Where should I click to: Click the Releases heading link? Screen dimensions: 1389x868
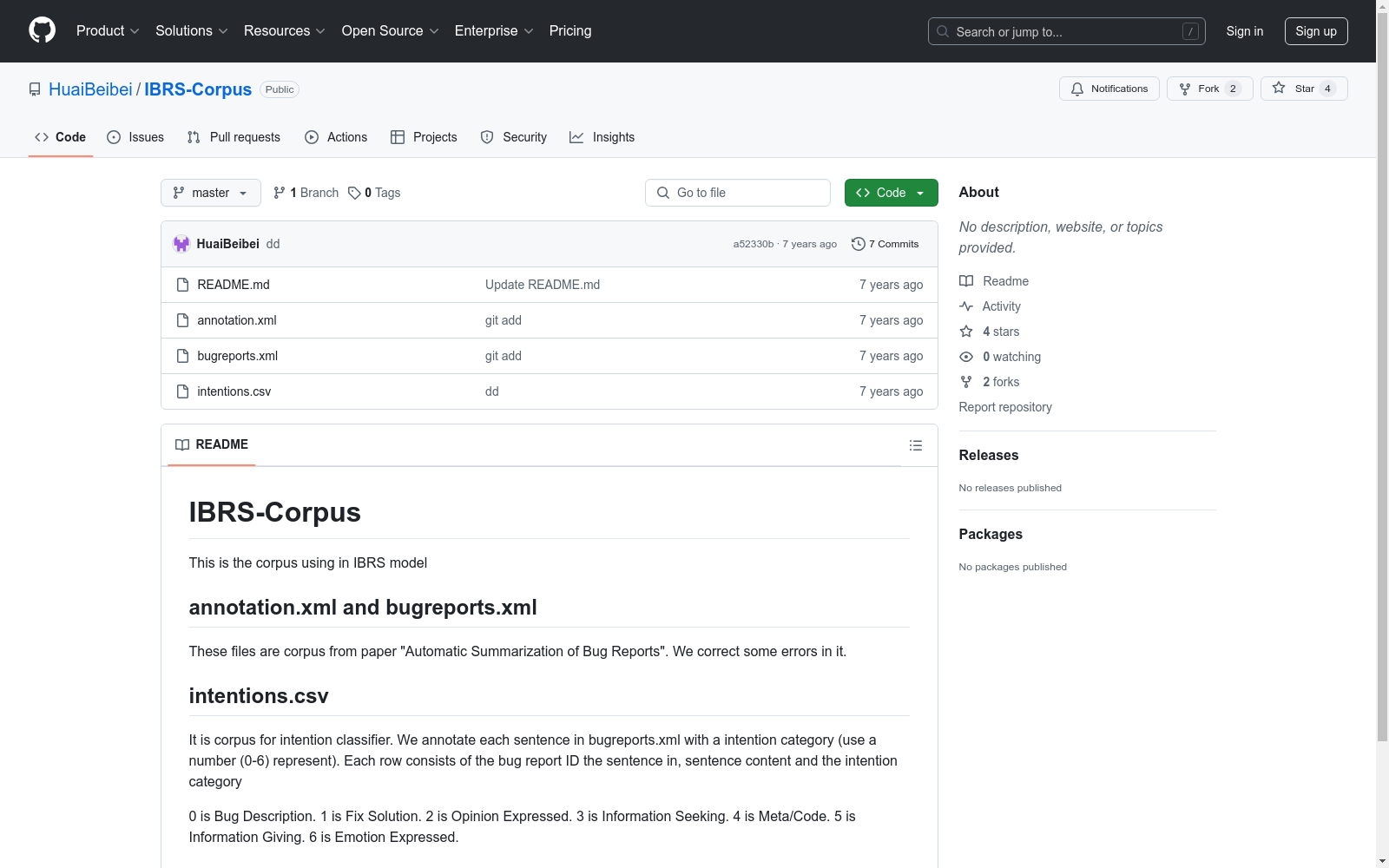click(989, 455)
